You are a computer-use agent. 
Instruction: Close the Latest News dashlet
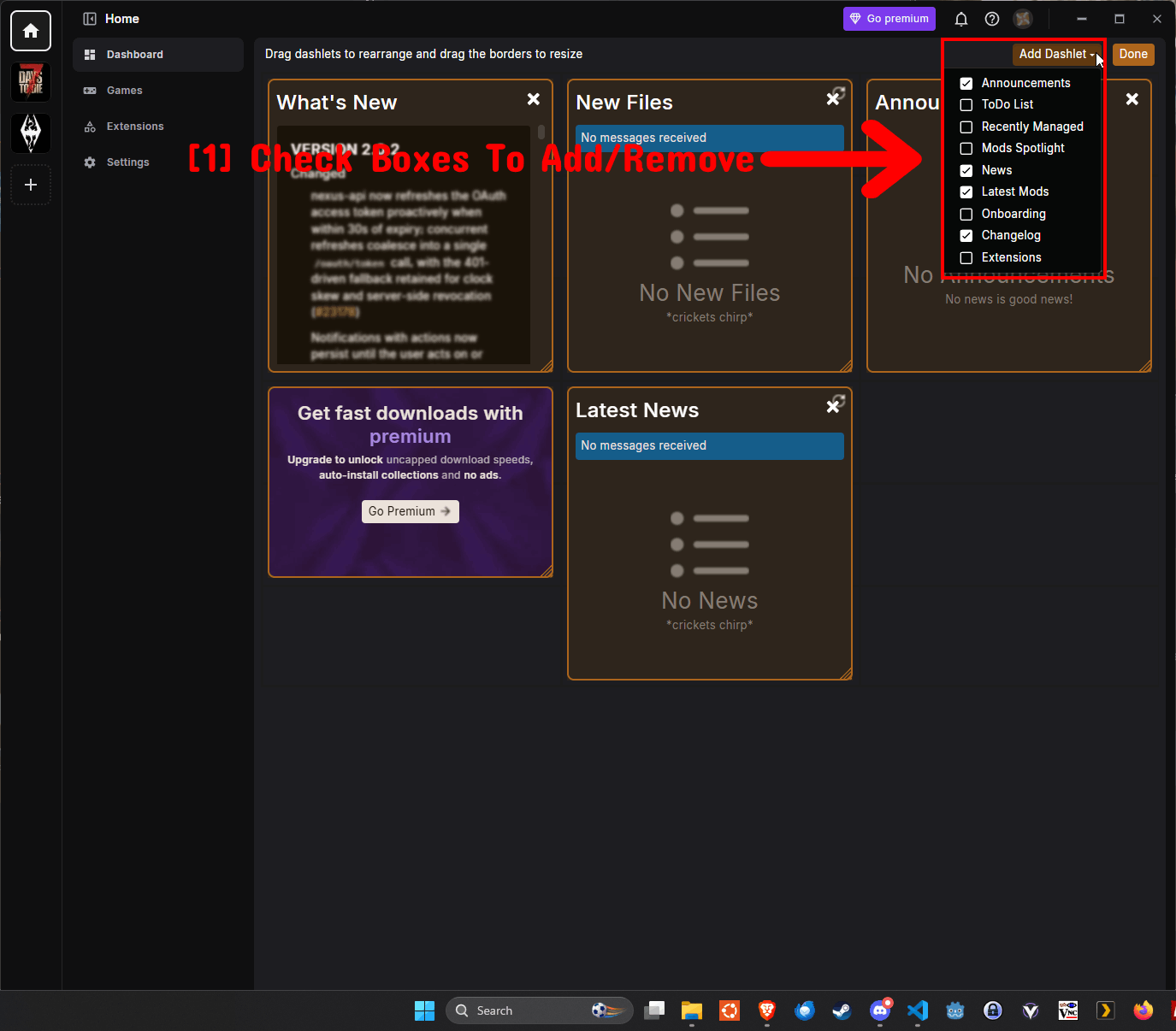pyautogui.click(x=833, y=407)
